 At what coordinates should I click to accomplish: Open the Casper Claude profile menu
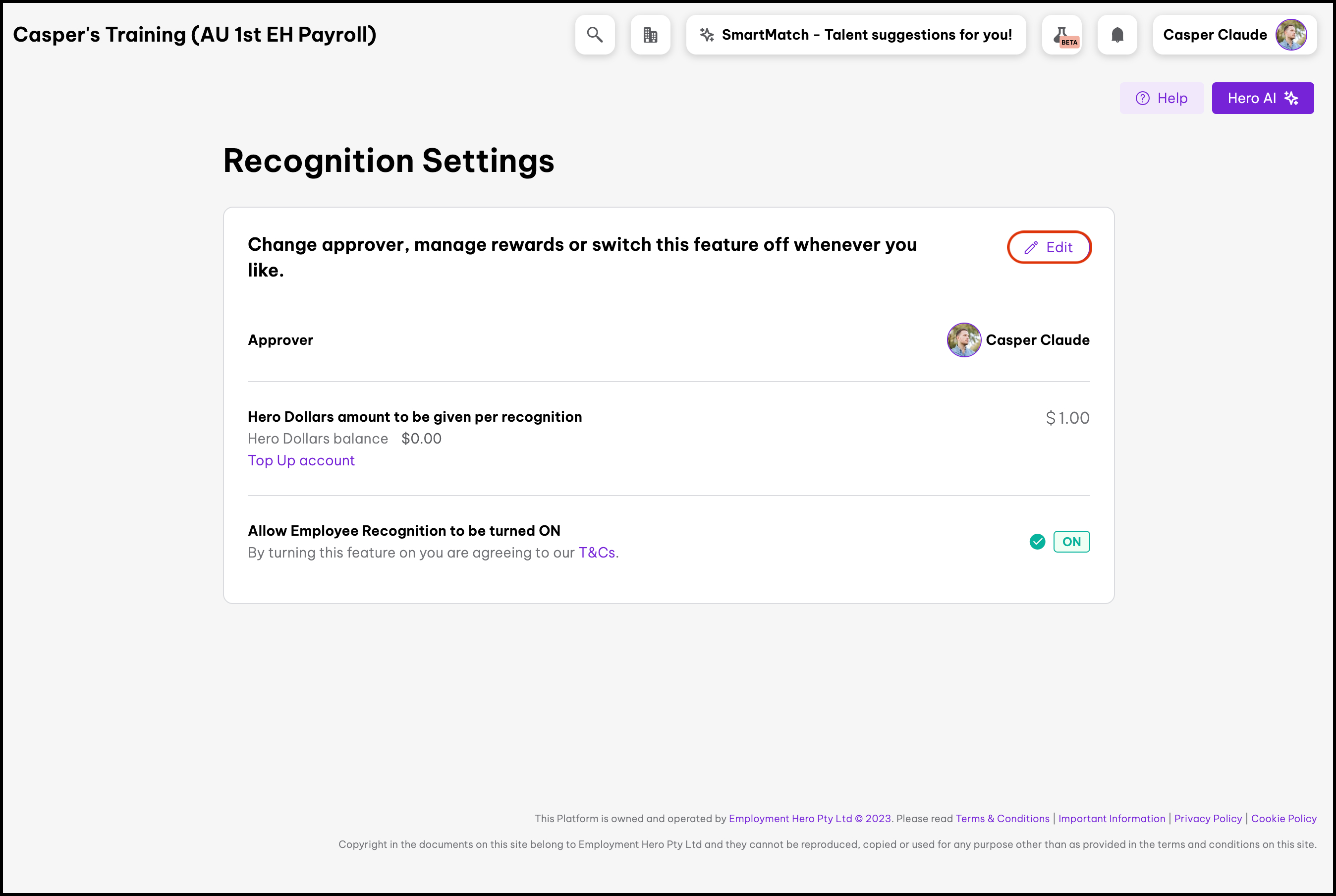(x=1235, y=35)
